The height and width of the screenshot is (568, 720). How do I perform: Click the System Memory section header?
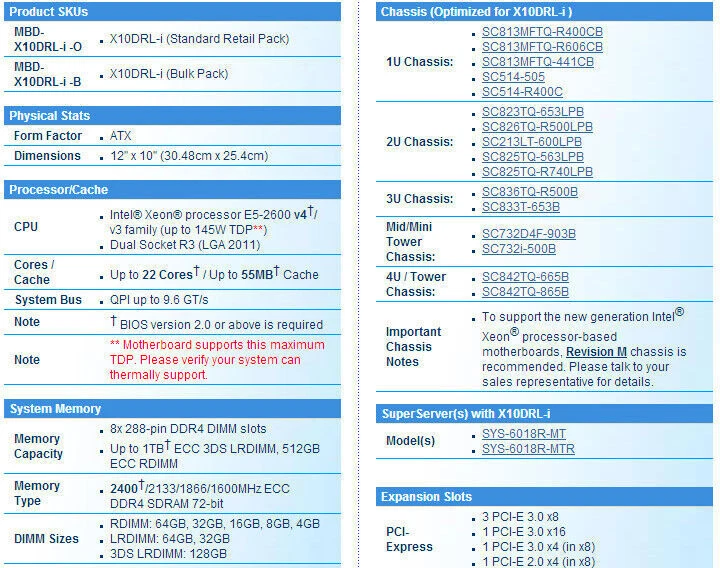click(x=172, y=409)
